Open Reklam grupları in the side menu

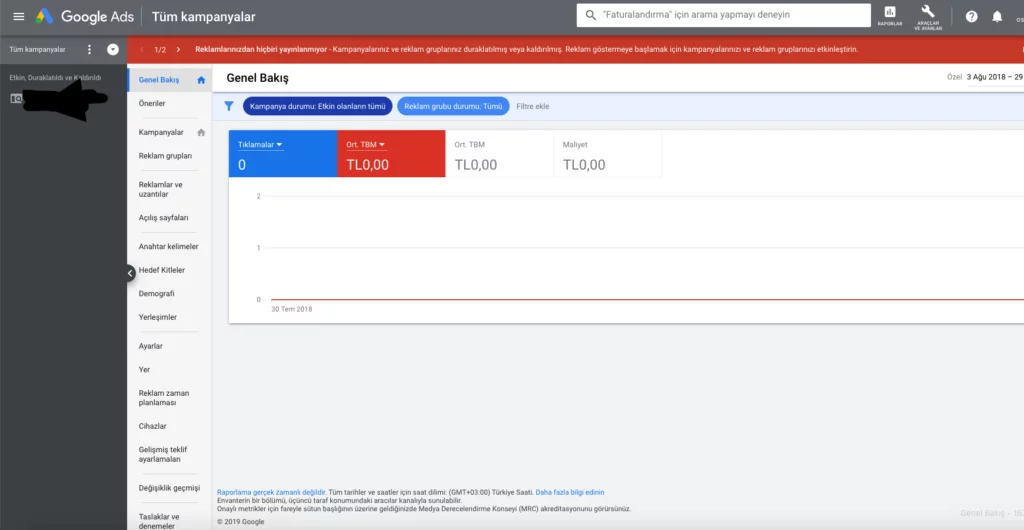(x=165, y=156)
